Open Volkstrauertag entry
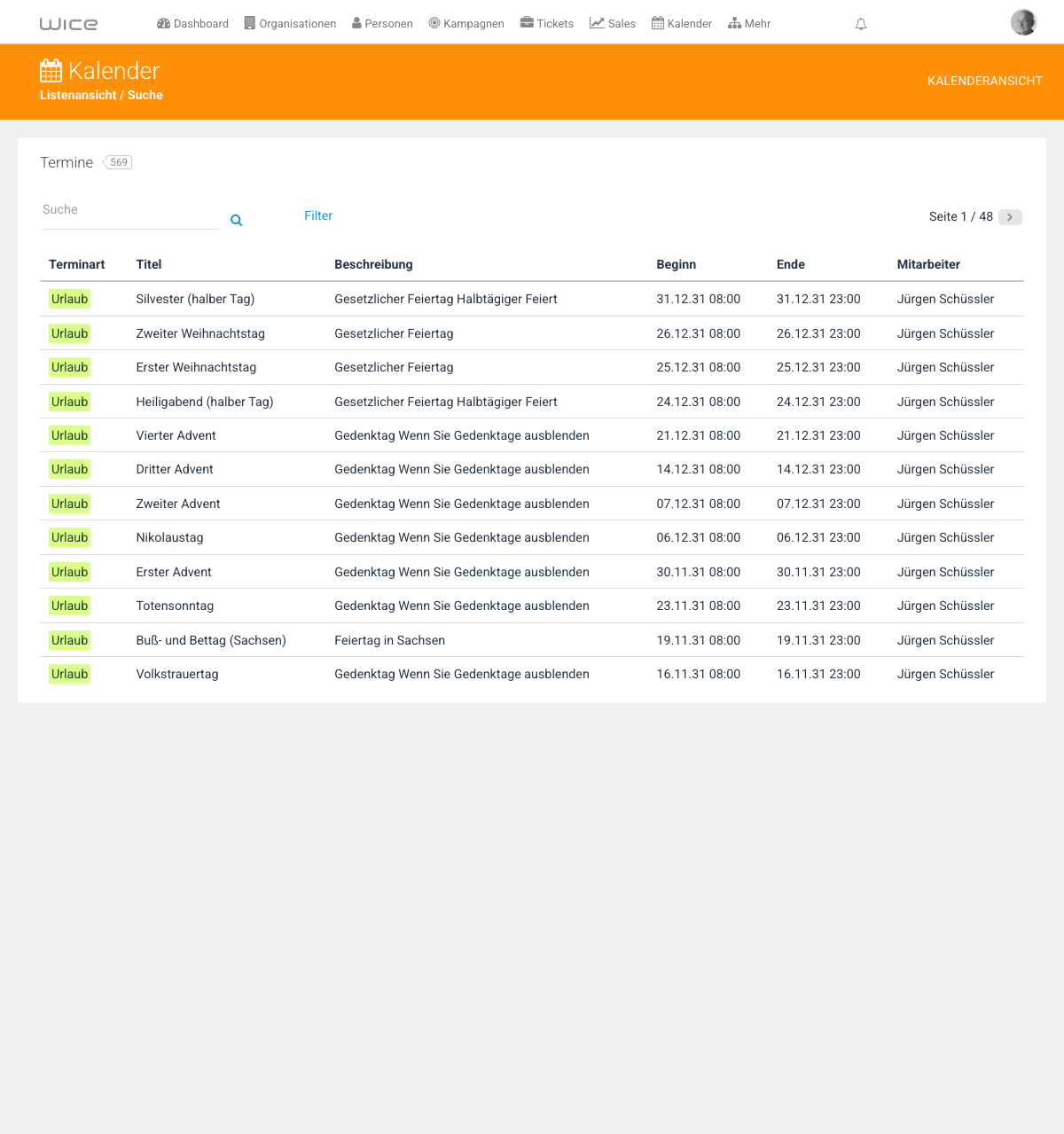Viewport: 1064px width, 1134px height. click(177, 674)
